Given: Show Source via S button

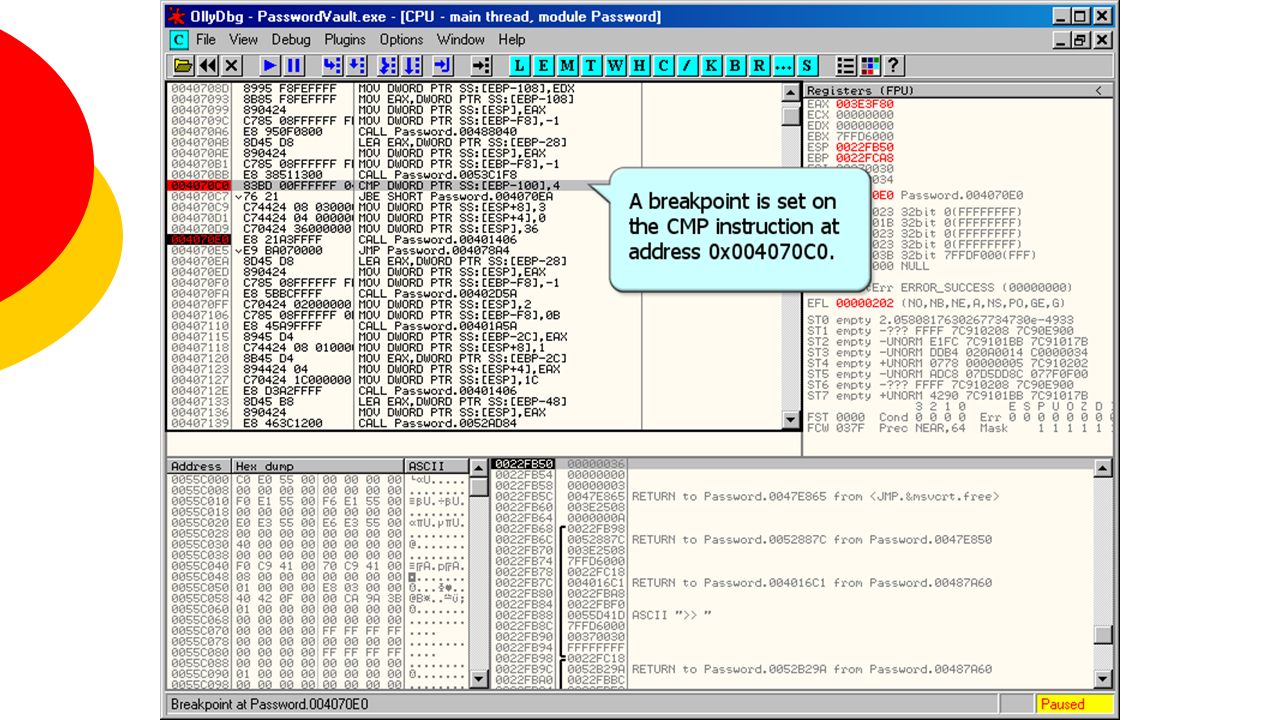Looking at the screenshot, I should pos(807,66).
